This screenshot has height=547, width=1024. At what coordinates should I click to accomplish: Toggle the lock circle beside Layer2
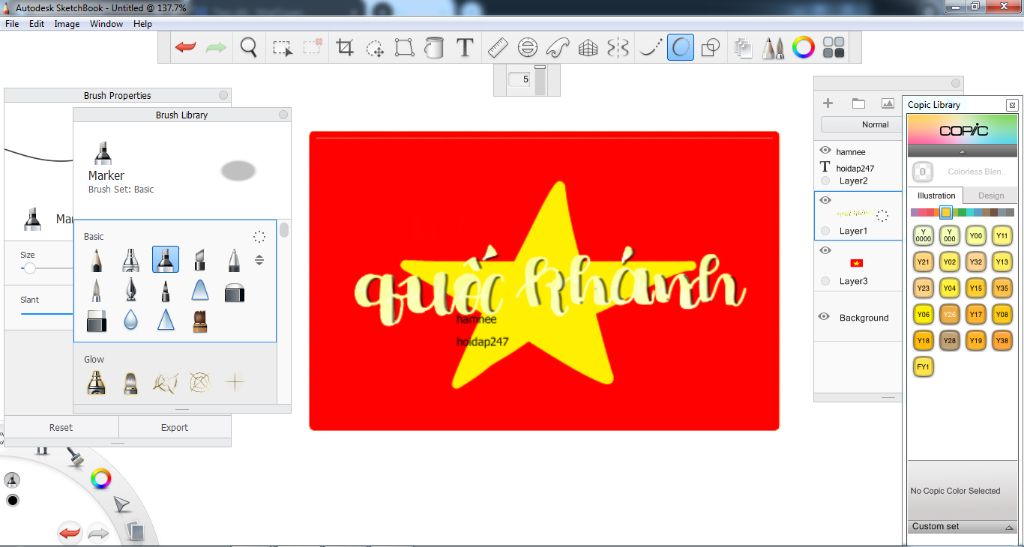[x=825, y=181]
